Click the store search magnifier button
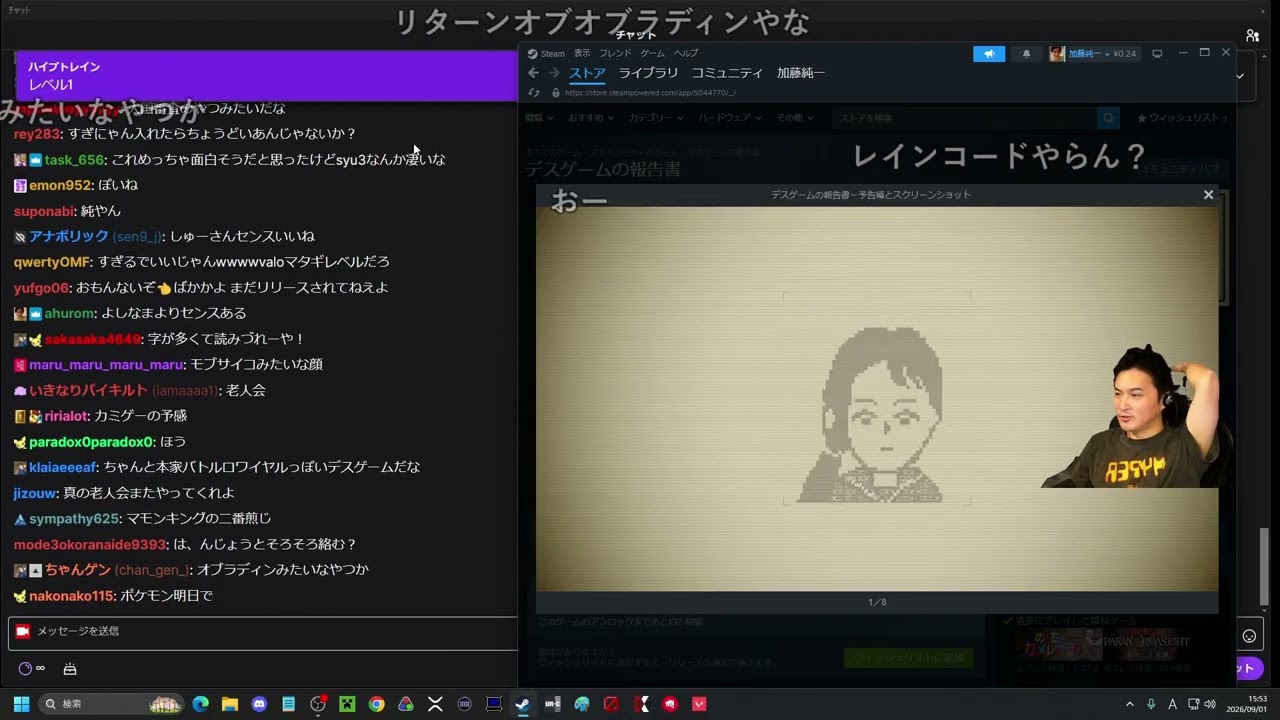Screen dimensions: 1280x720 click(1108, 118)
